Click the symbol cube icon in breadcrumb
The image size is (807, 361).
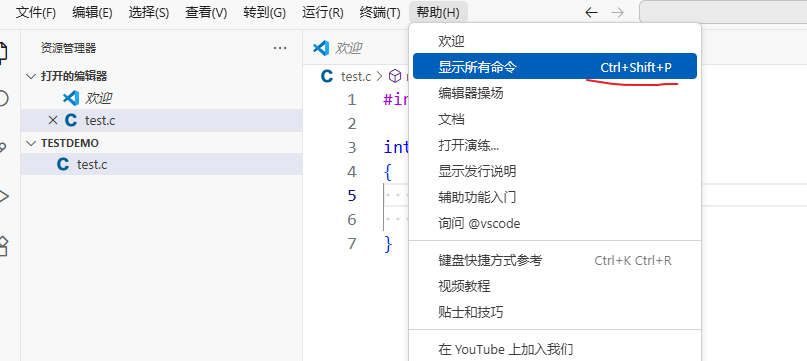click(395, 77)
